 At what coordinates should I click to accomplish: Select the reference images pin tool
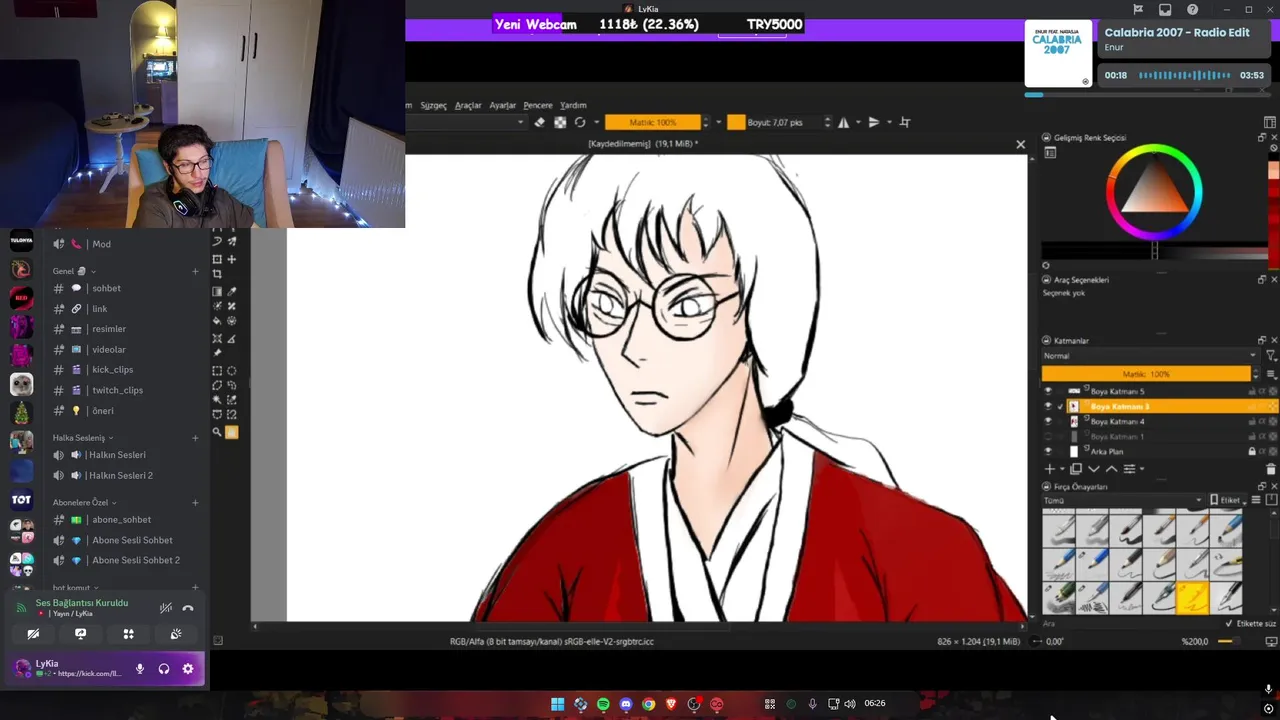(217, 353)
